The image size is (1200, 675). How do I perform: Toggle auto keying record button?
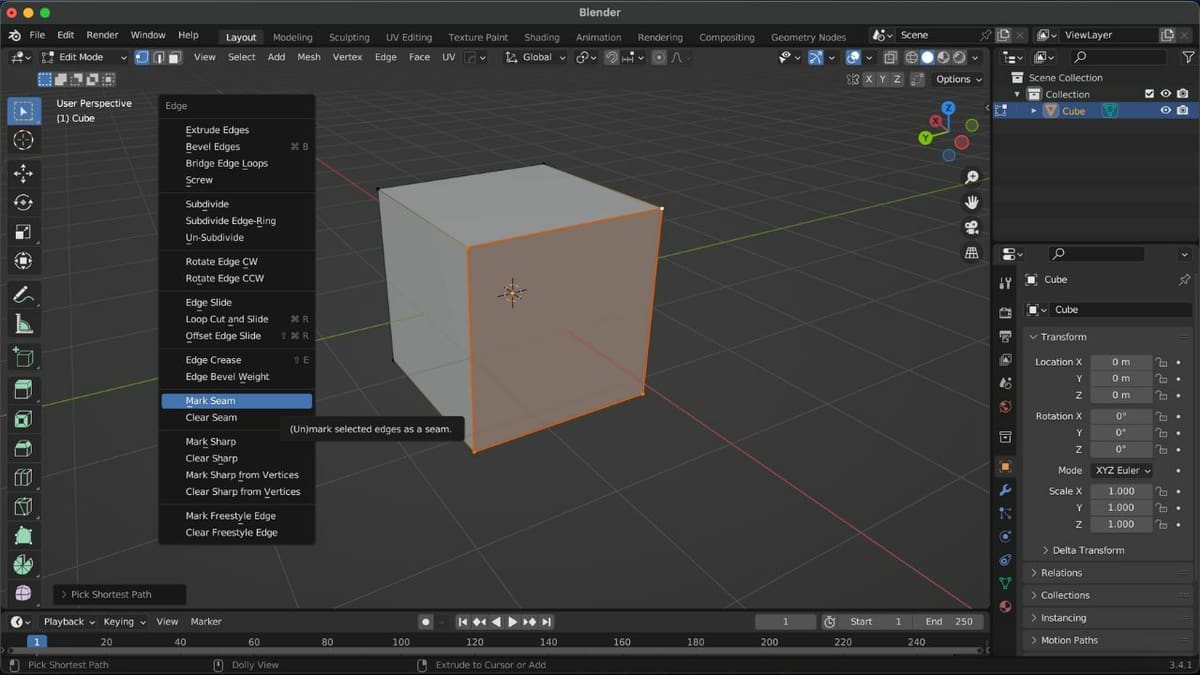coord(425,622)
